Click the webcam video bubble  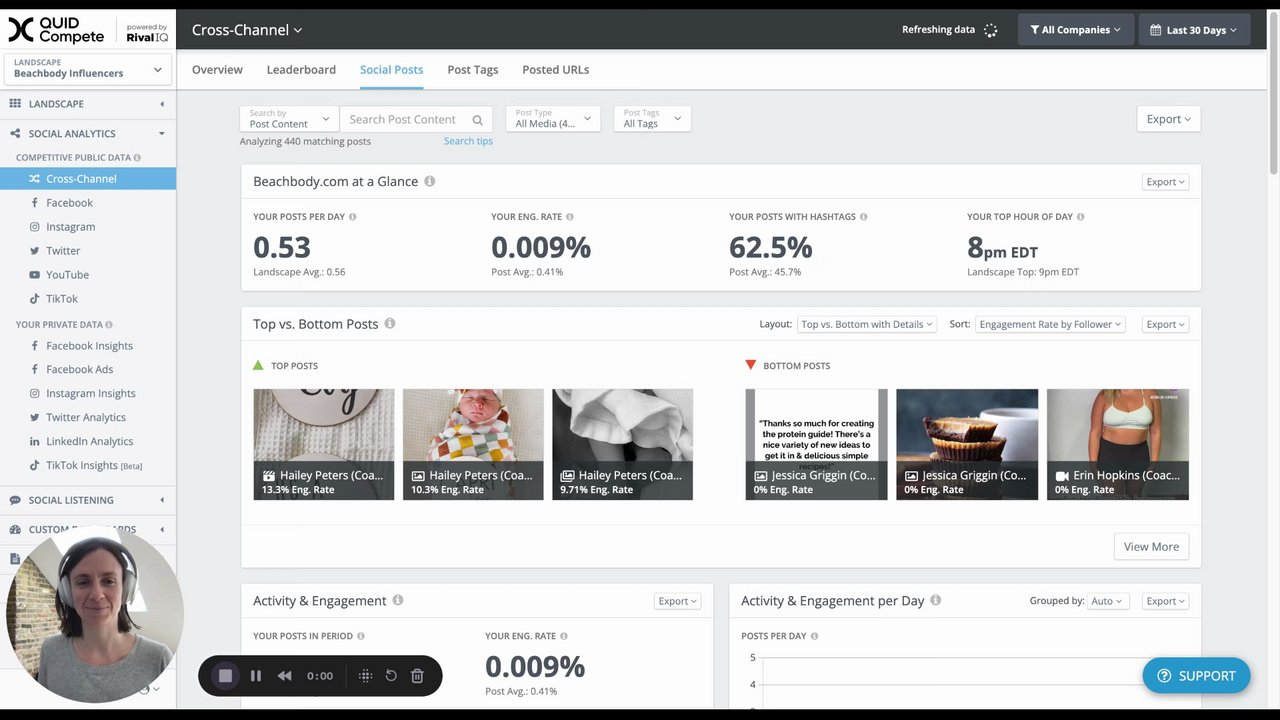(x=94, y=612)
